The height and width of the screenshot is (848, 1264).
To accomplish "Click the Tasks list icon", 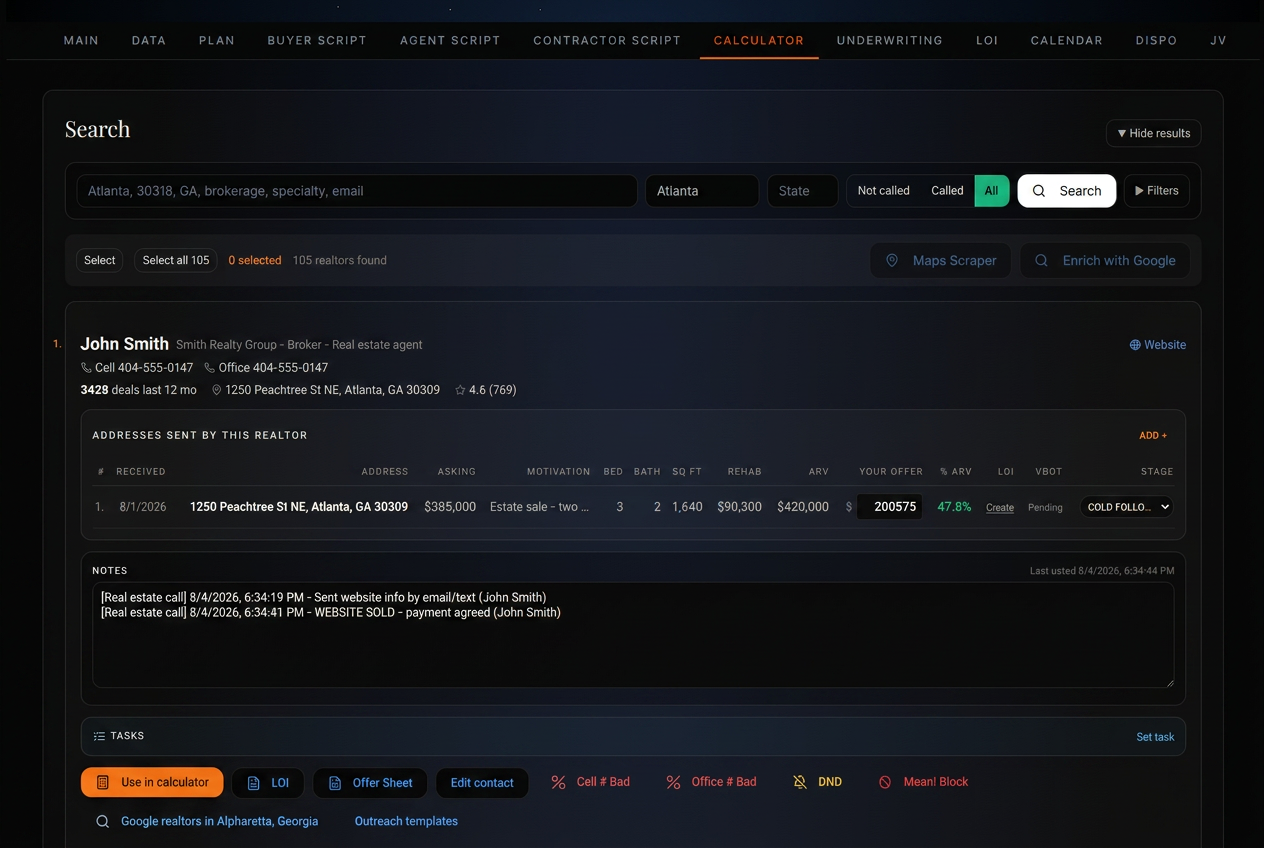I will click(99, 736).
